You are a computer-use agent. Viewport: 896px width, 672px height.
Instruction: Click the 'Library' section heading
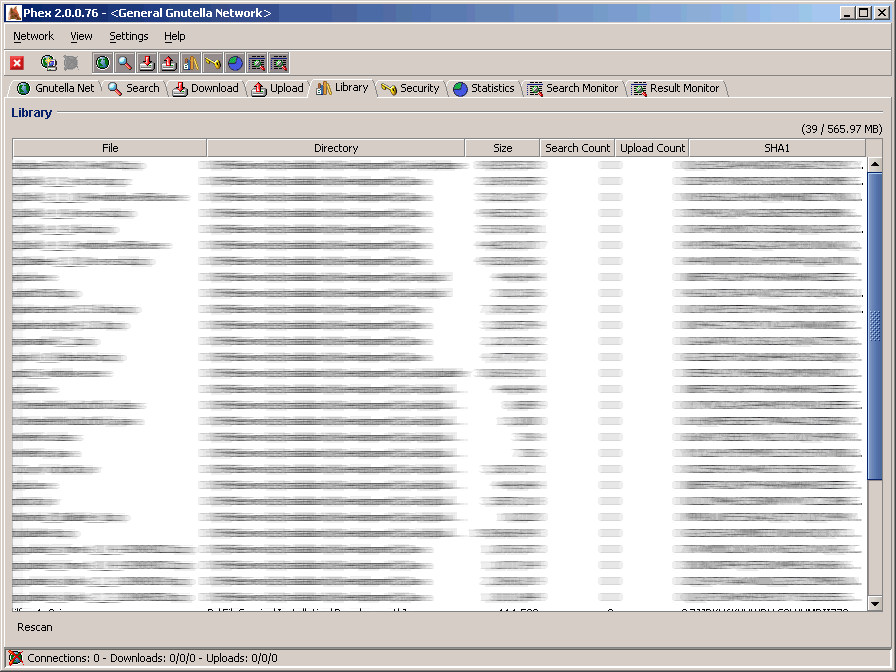tap(31, 113)
